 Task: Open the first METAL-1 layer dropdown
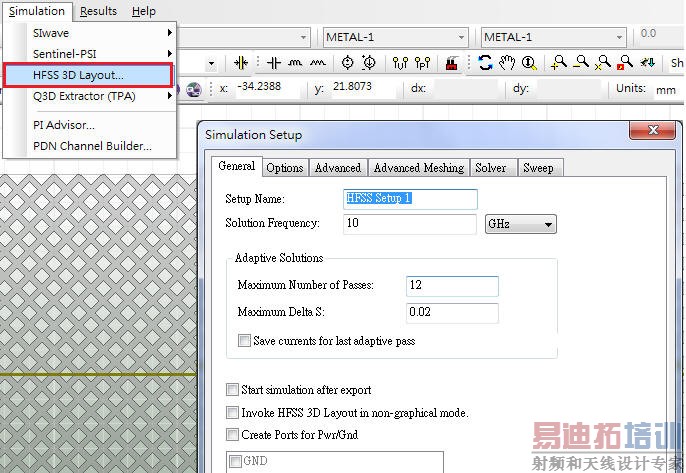(396, 37)
